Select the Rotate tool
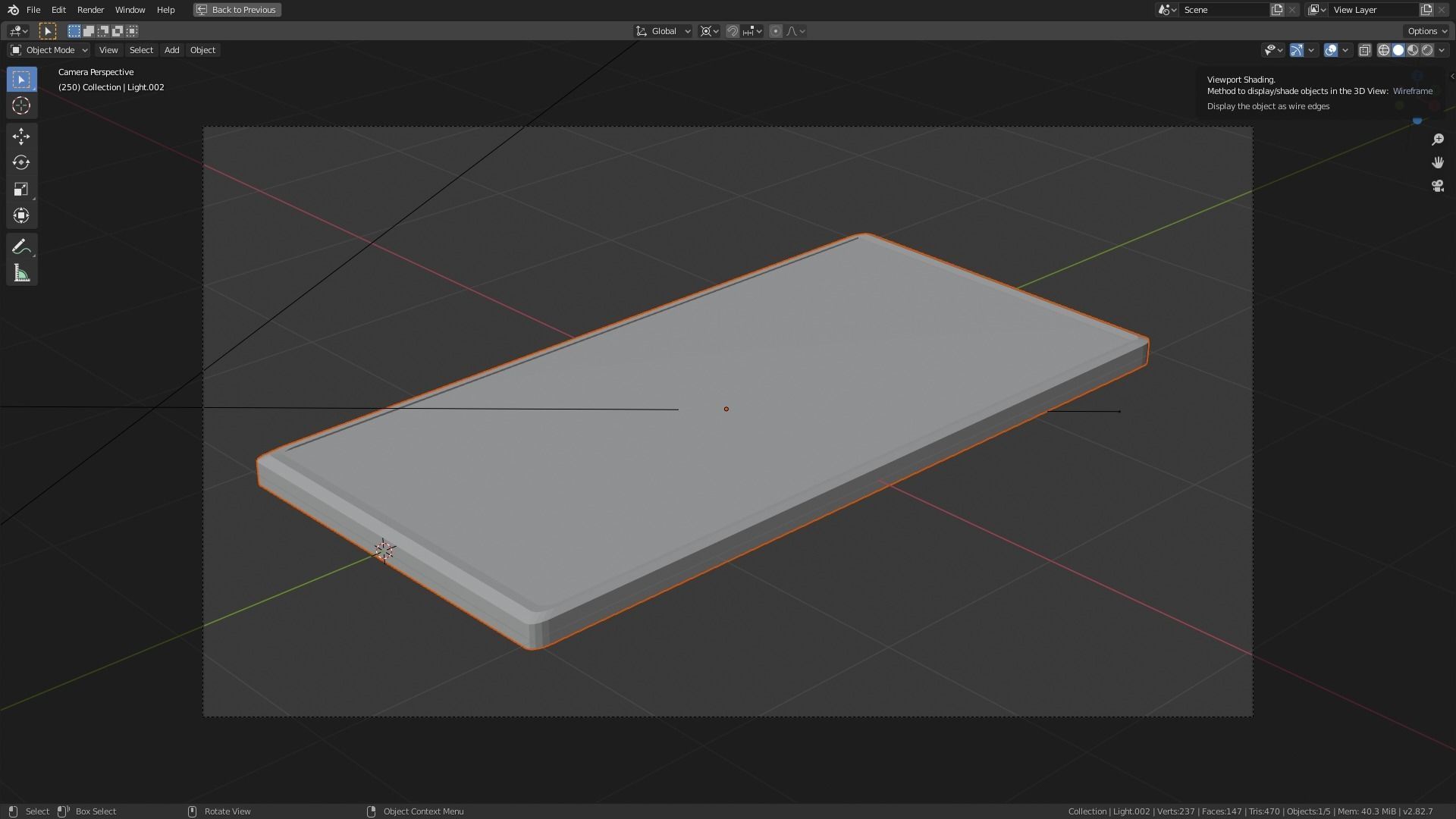 [x=21, y=163]
